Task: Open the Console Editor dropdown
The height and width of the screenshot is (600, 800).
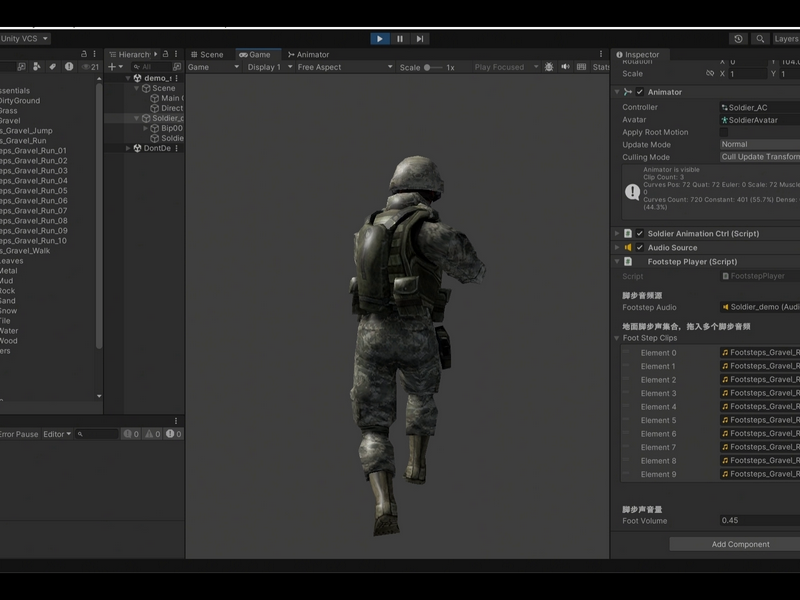Action: point(57,434)
